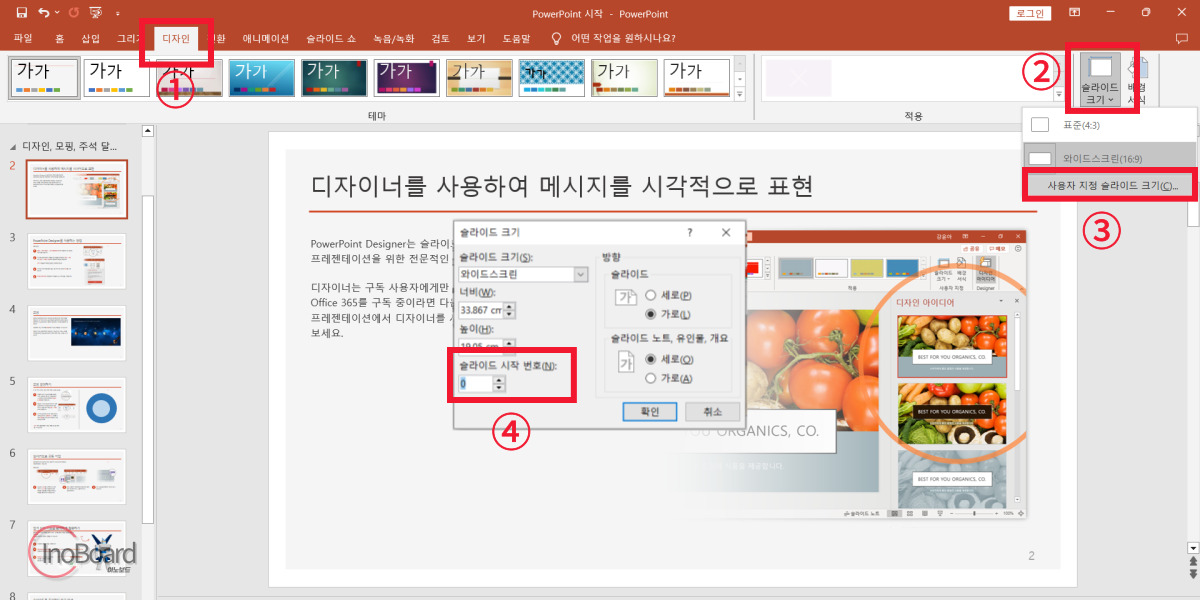Select the faded variant thumbnail in 적용 group

[x=798, y=77]
